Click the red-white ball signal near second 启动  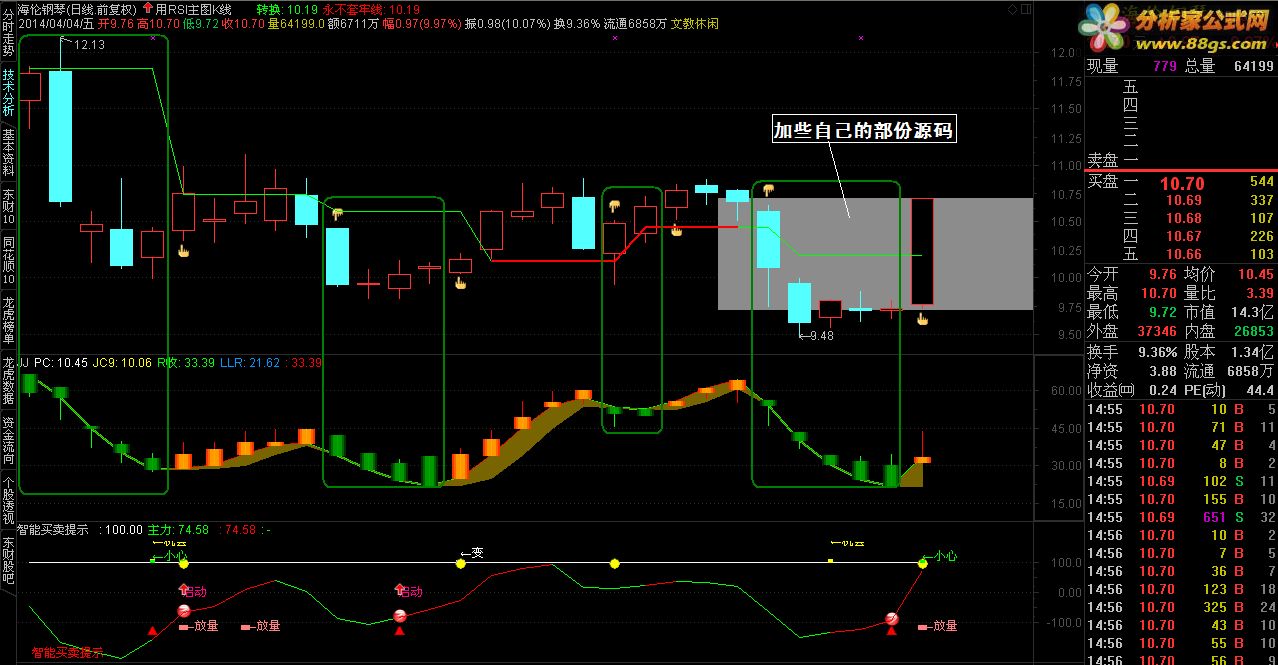(x=400, y=615)
